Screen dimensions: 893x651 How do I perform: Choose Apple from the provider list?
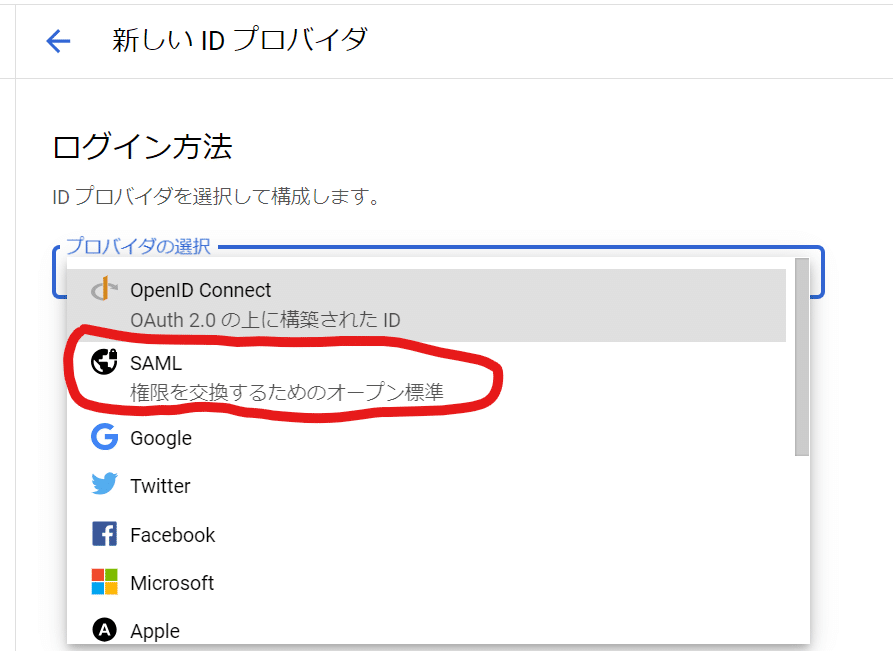click(427, 630)
